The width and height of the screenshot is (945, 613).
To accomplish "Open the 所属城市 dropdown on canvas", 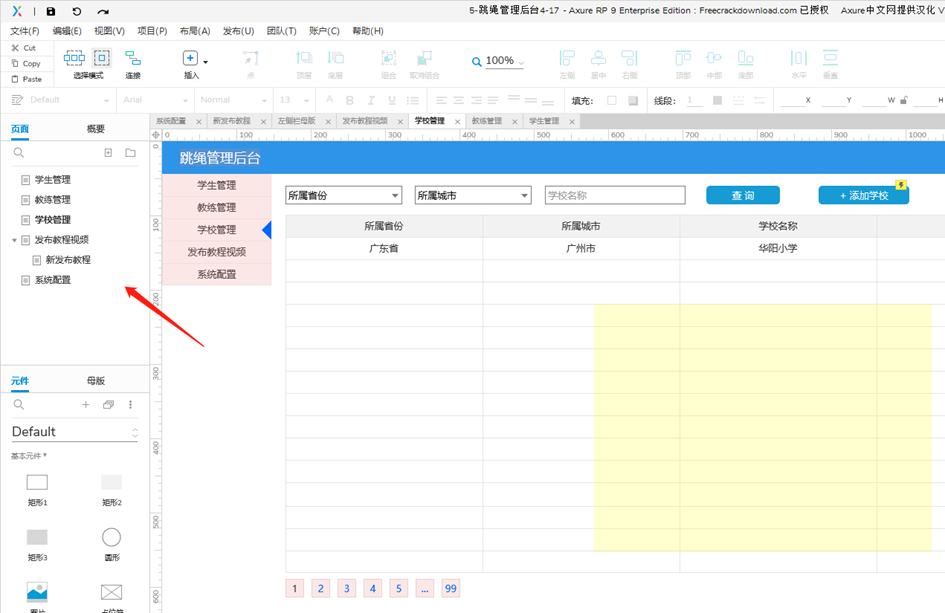I will coord(473,195).
